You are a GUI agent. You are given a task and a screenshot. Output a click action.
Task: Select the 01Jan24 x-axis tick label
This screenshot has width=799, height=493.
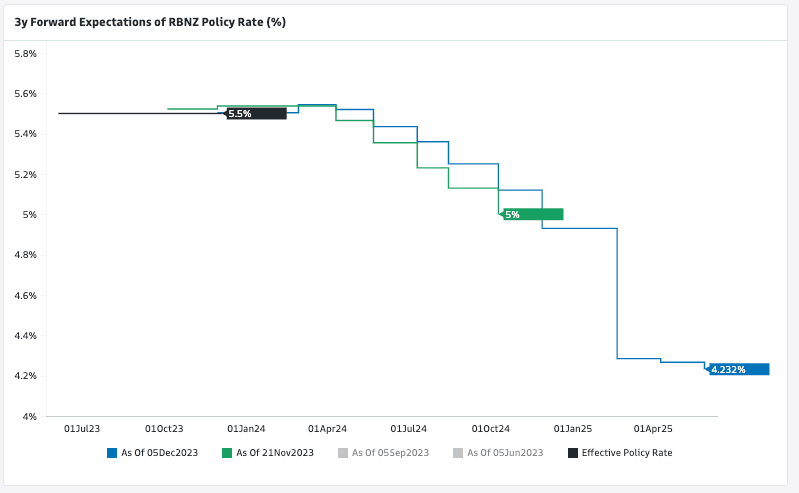pyautogui.click(x=246, y=428)
